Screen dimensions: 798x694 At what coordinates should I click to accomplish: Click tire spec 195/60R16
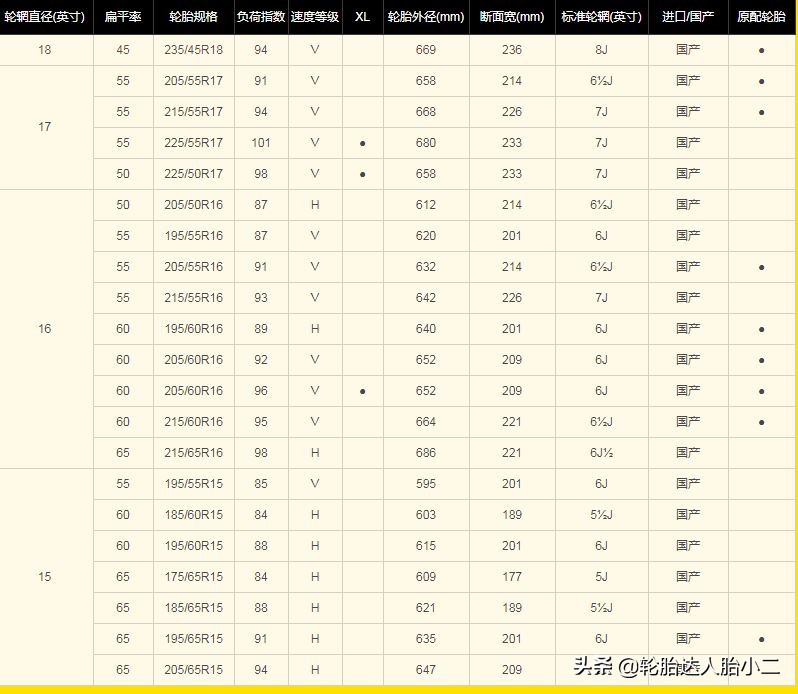point(193,329)
